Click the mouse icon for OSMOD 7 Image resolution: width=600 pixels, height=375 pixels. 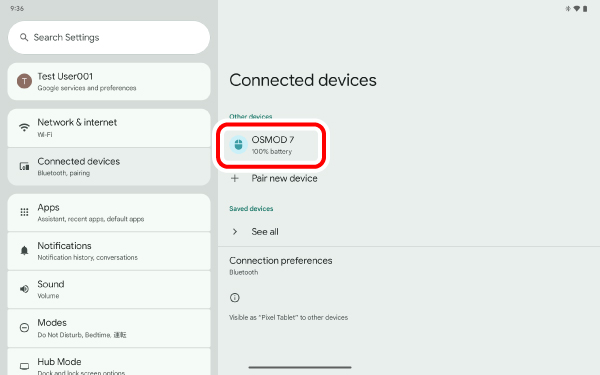pos(238,145)
